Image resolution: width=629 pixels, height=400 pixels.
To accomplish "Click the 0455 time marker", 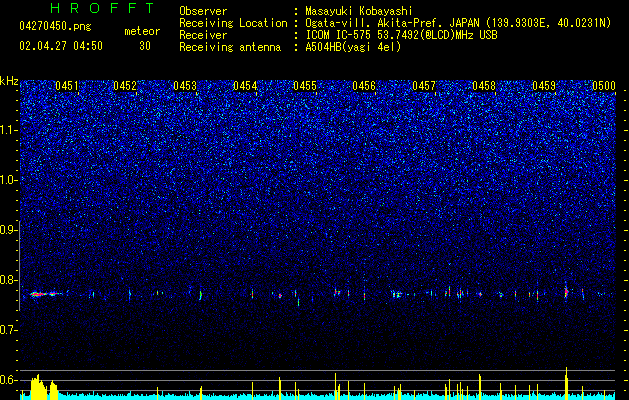I will pos(304,86).
